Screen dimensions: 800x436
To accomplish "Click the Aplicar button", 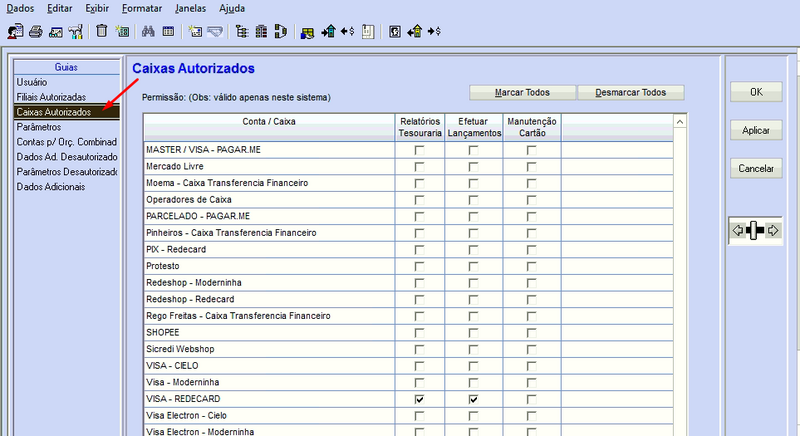I will pyautogui.click(x=756, y=130).
